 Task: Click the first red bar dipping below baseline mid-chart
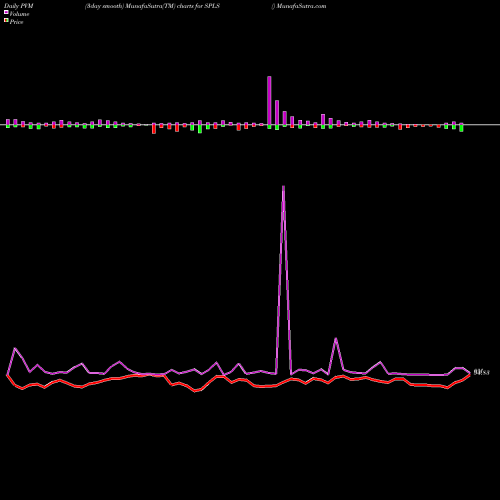pyautogui.click(x=154, y=128)
